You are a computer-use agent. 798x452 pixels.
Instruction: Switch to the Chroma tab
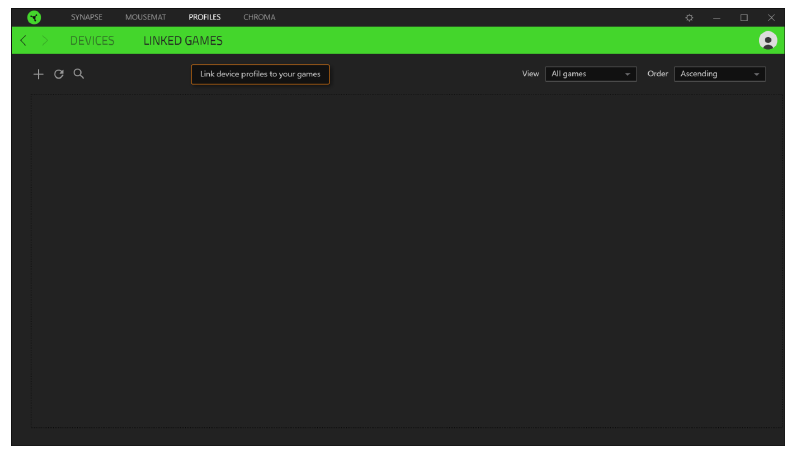[x=259, y=17]
